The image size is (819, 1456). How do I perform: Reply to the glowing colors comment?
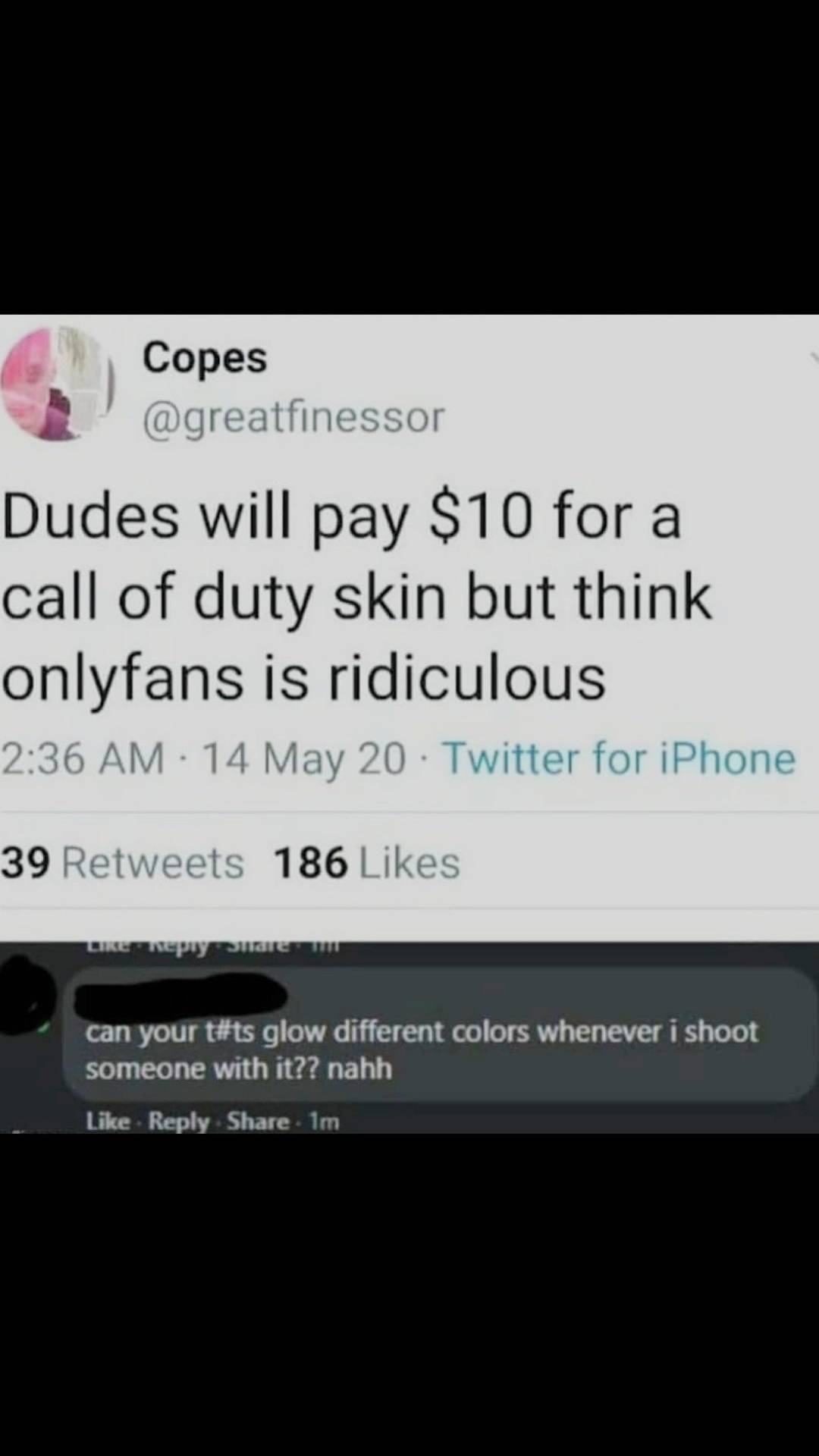click(x=178, y=1122)
